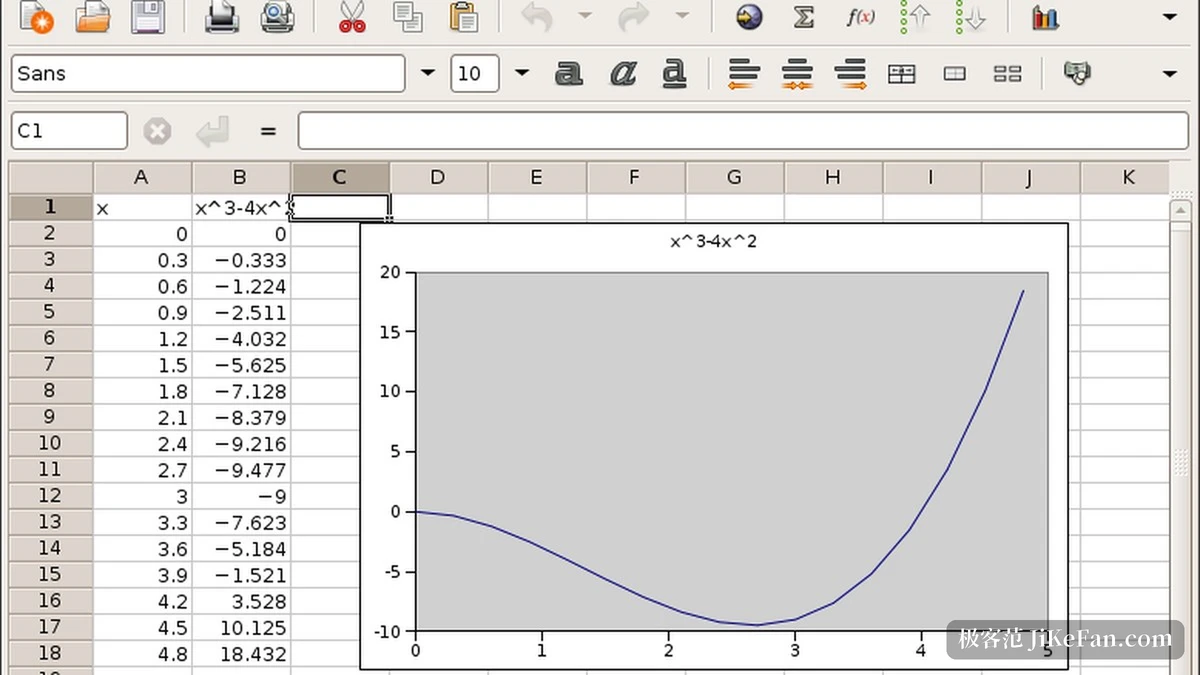
Task: Select column G by its header
Action: click(x=734, y=177)
